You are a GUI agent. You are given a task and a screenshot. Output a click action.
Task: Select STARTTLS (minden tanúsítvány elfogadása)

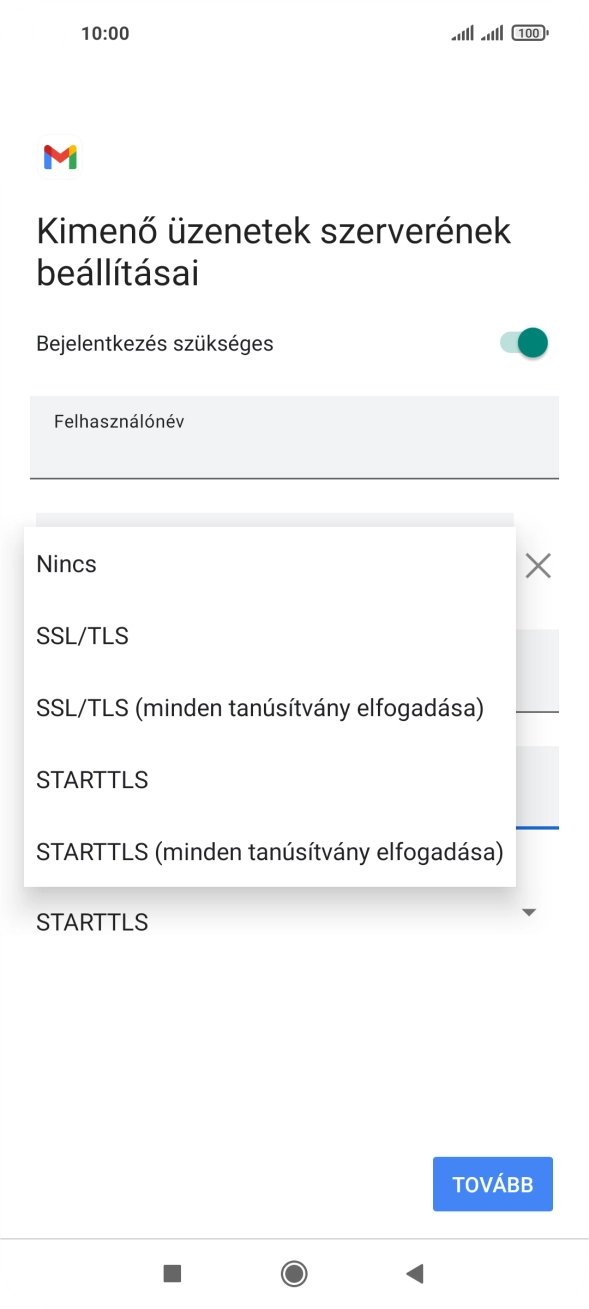point(269,851)
